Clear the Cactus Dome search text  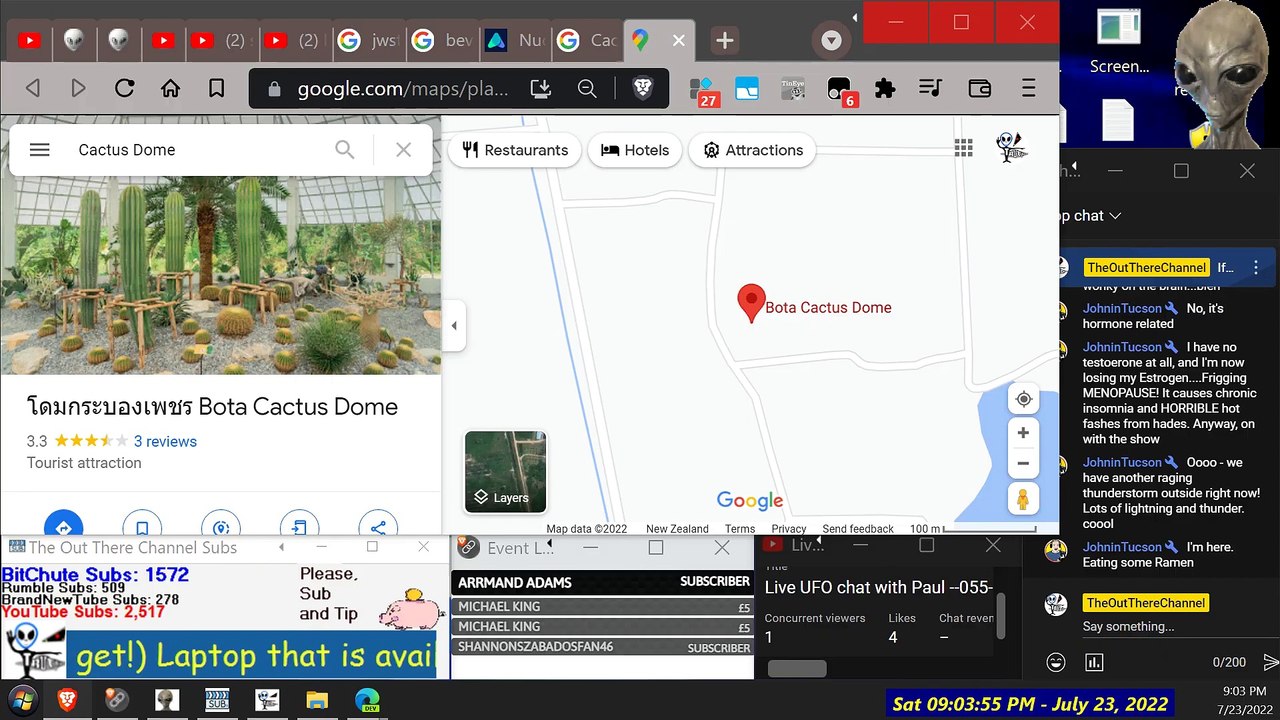pos(403,150)
